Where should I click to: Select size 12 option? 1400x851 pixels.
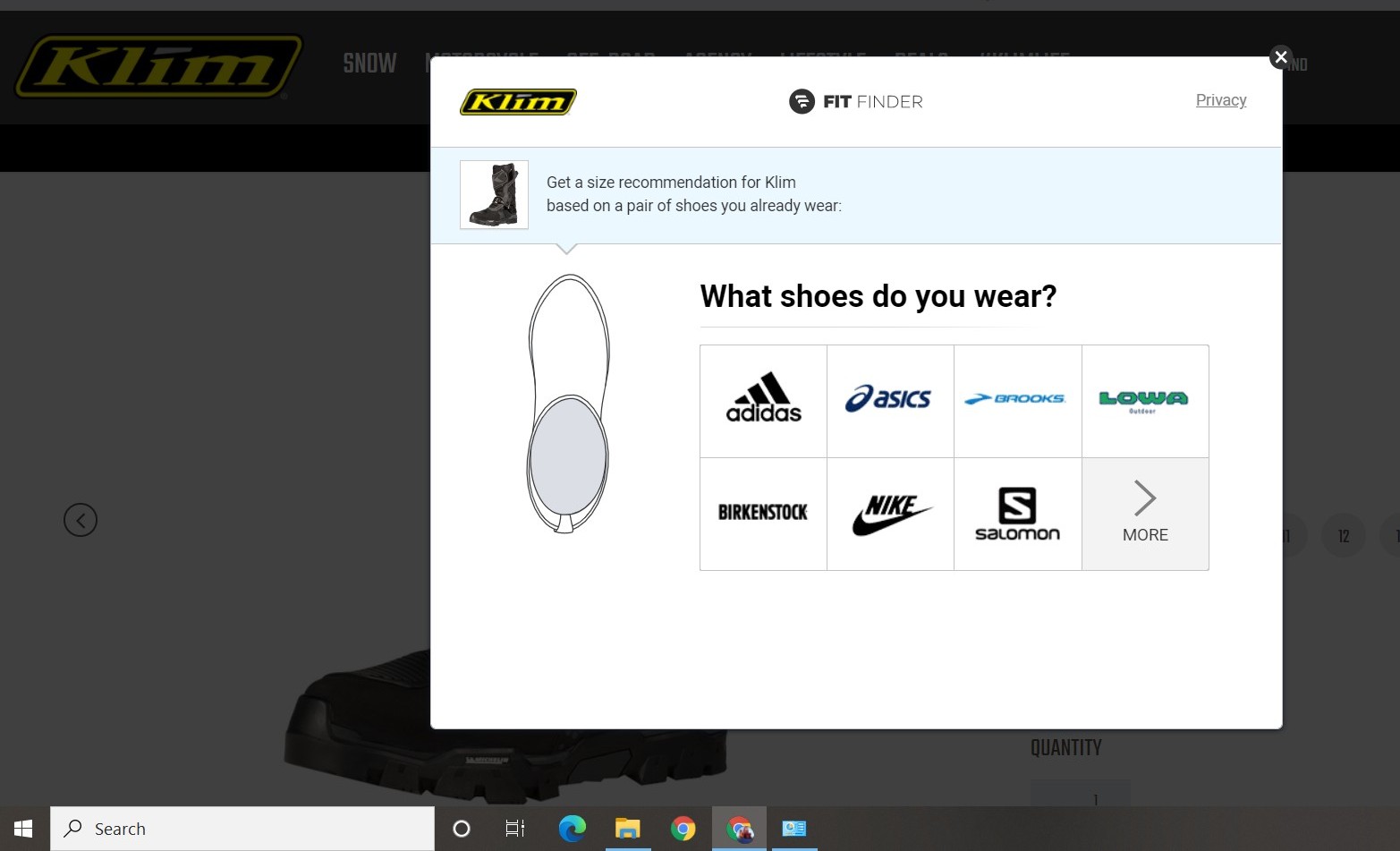(x=1343, y=536)
